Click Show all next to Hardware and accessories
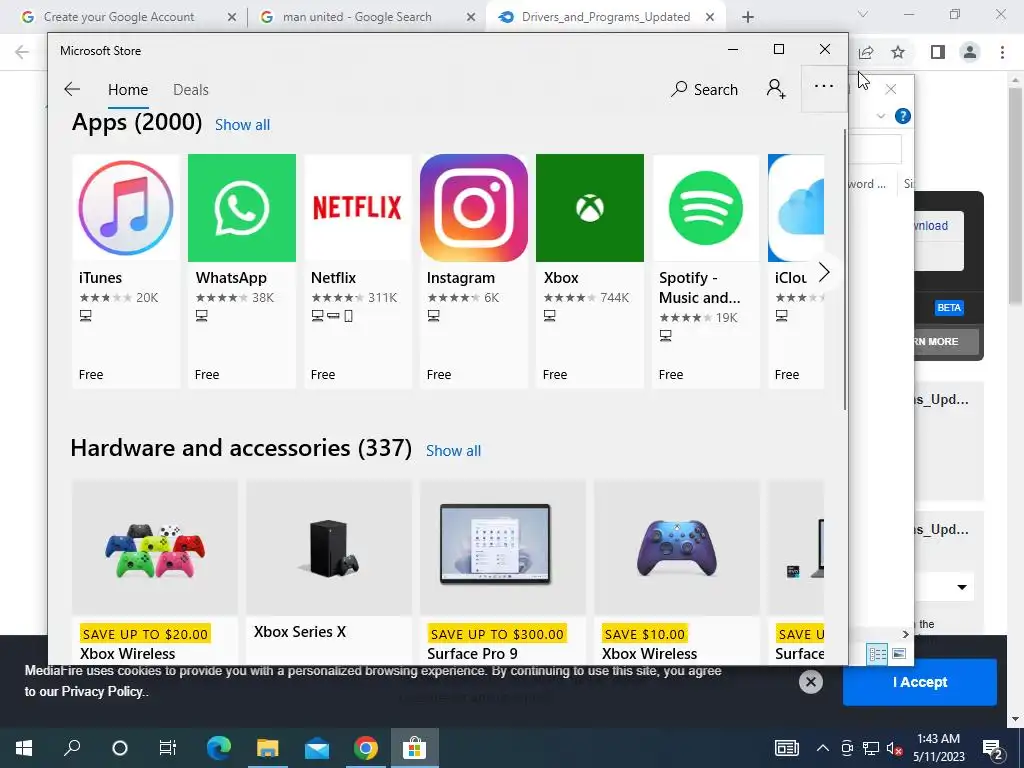The height and width of the screenshot is (768, 1024). tap(453, 451)
